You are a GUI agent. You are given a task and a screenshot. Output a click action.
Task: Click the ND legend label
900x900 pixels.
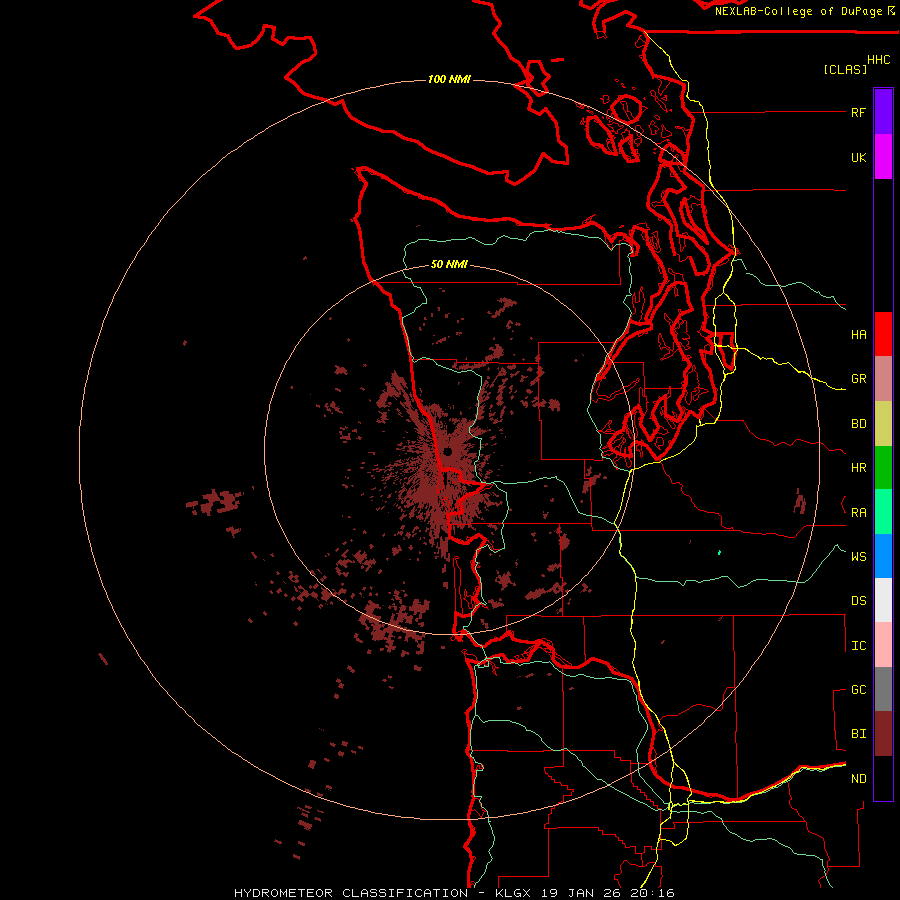(x=858, y=779)
